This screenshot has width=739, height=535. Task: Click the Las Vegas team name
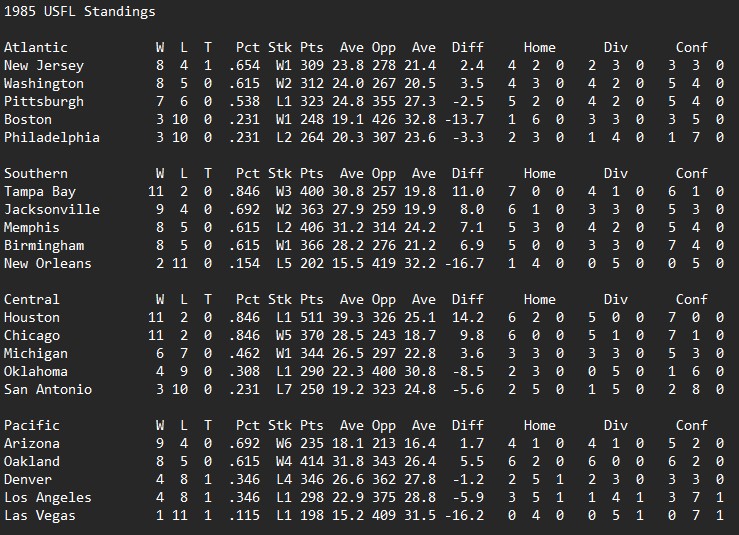click(40, 515)
